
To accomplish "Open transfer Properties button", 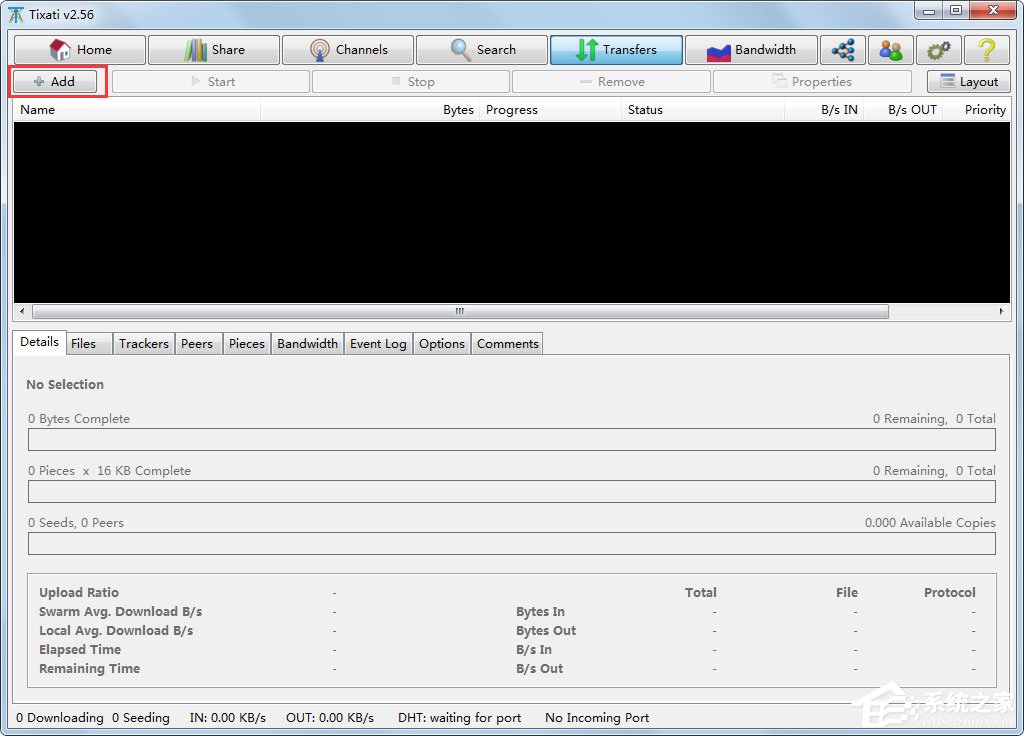I will click(812, 82).
